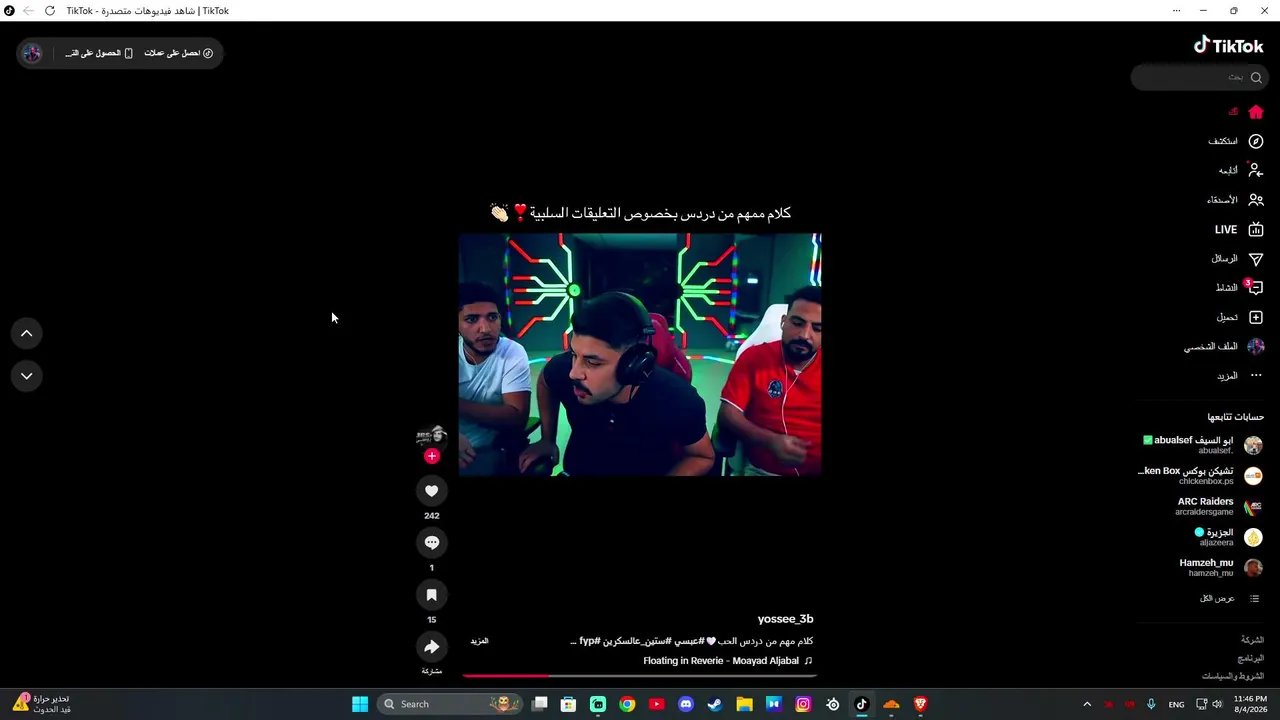
Task: Follow the creator with the red plus button
Action: point(432,456)
